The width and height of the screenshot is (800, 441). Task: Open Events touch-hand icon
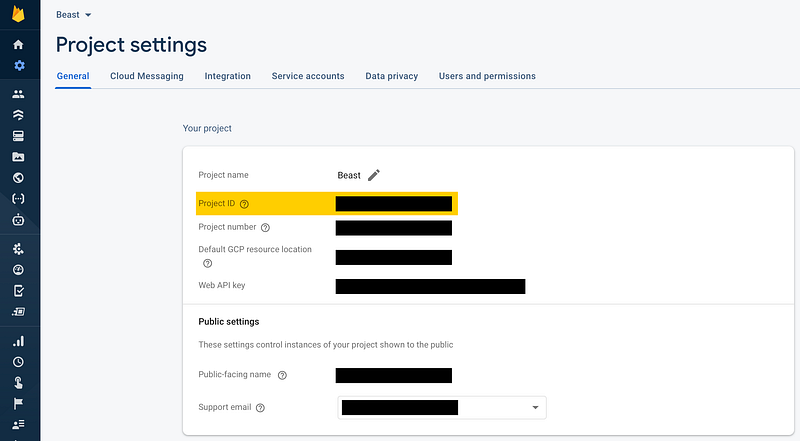(x=18, y=383)
